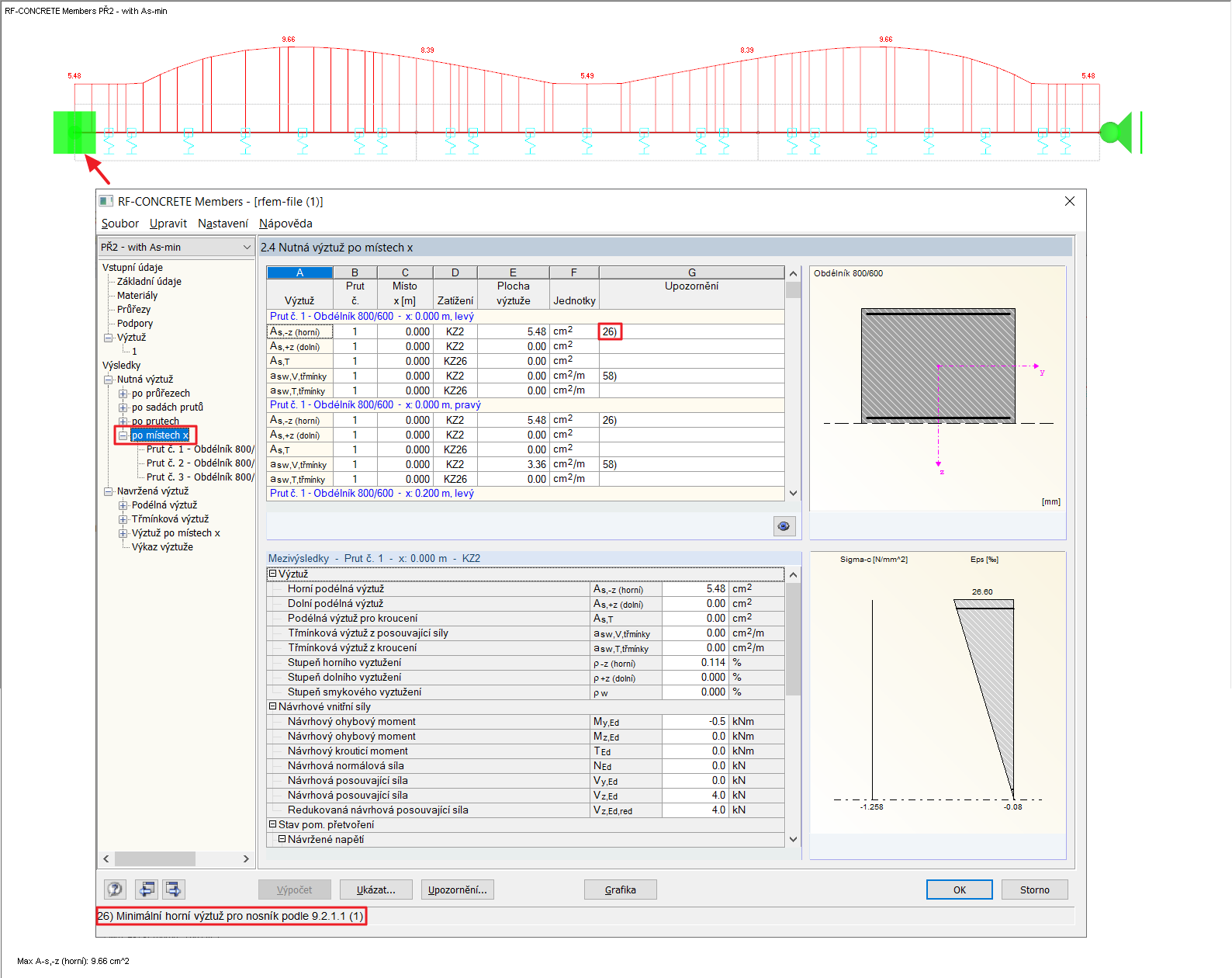The image size is (1232, 978).
Task: Select Materiály in the navigator
Action: point(137,296)
